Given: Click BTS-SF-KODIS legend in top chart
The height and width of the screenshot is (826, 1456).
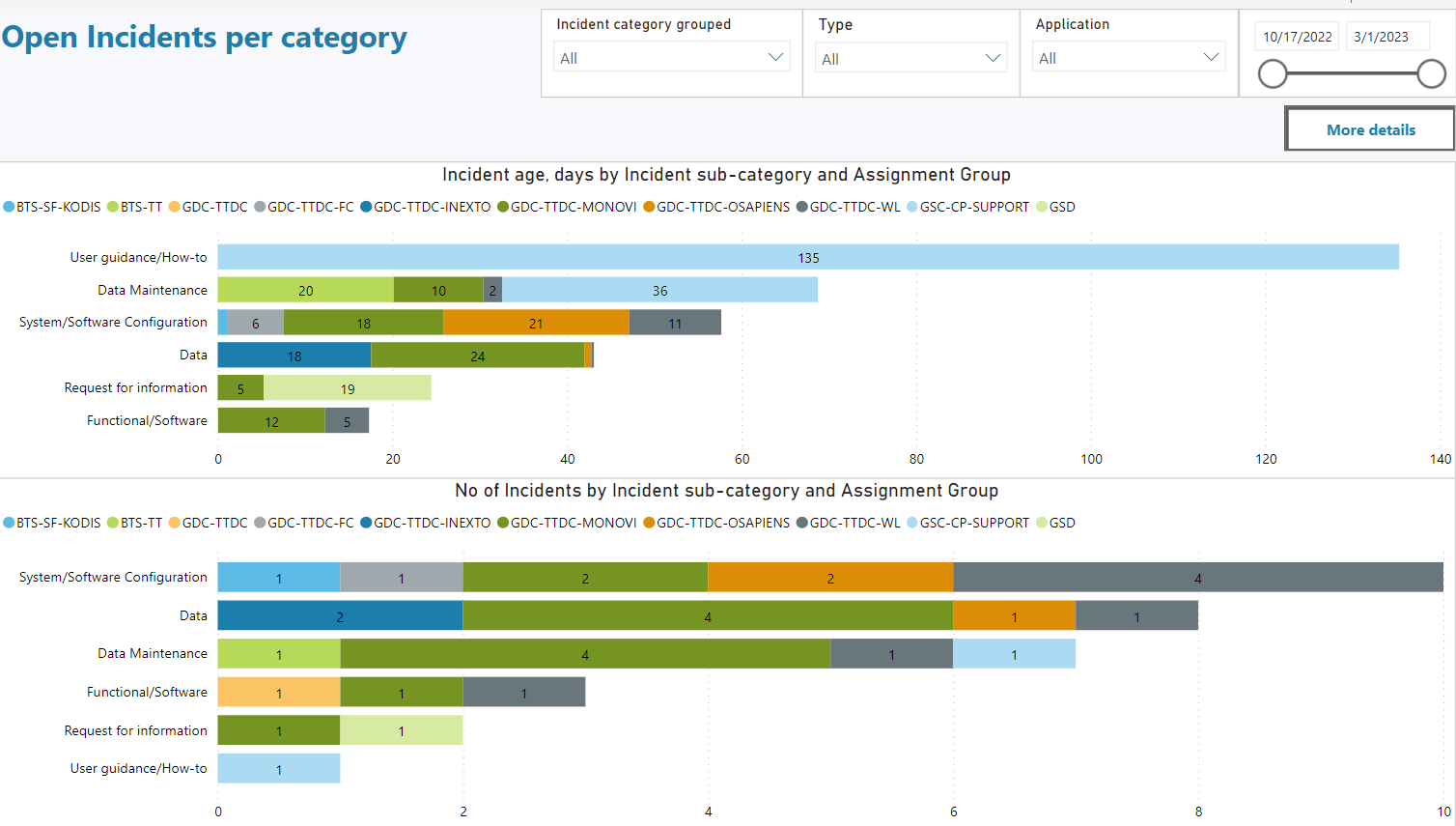Looking at the screenshot, I should click(x=52, y=207).
